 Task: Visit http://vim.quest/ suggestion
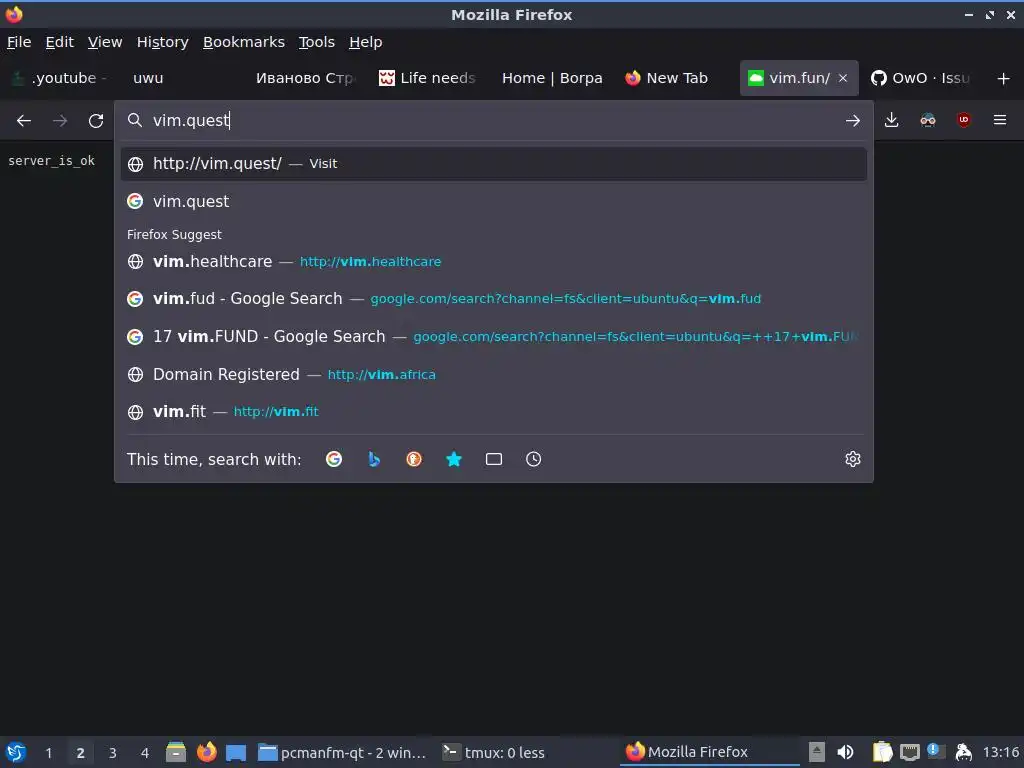click(x=494, y=164)
